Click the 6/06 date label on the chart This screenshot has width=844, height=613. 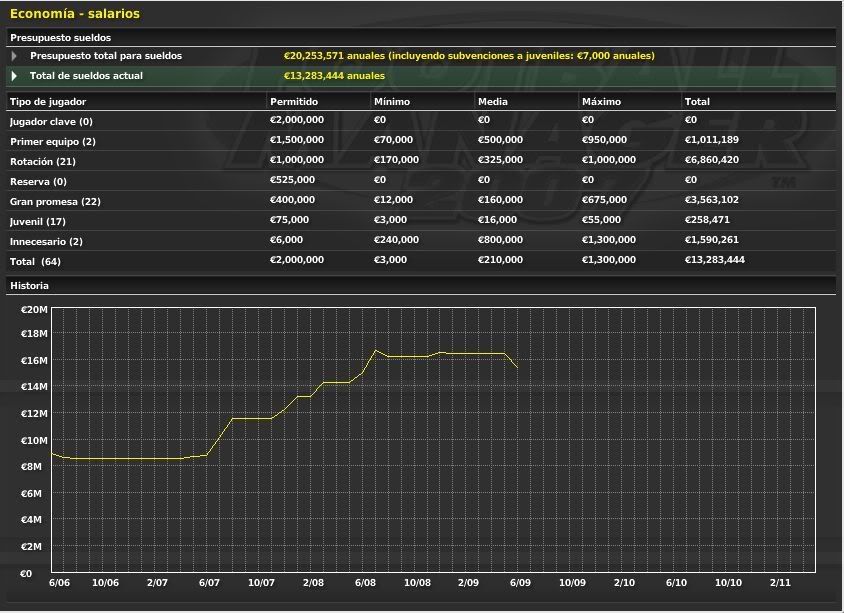click(x=59, y=583)
